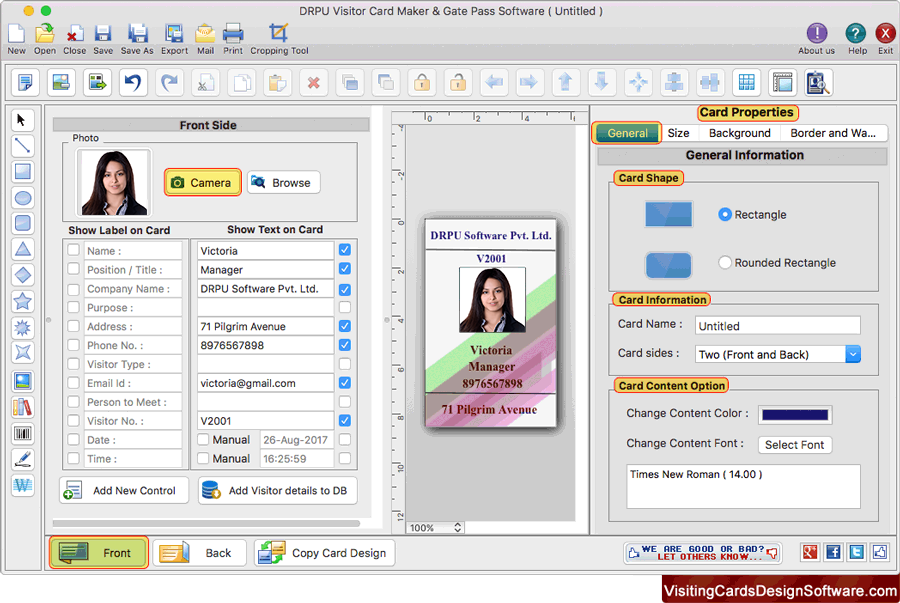
Task: Enable the Company Name label checkbox
Action: (73, 289)
